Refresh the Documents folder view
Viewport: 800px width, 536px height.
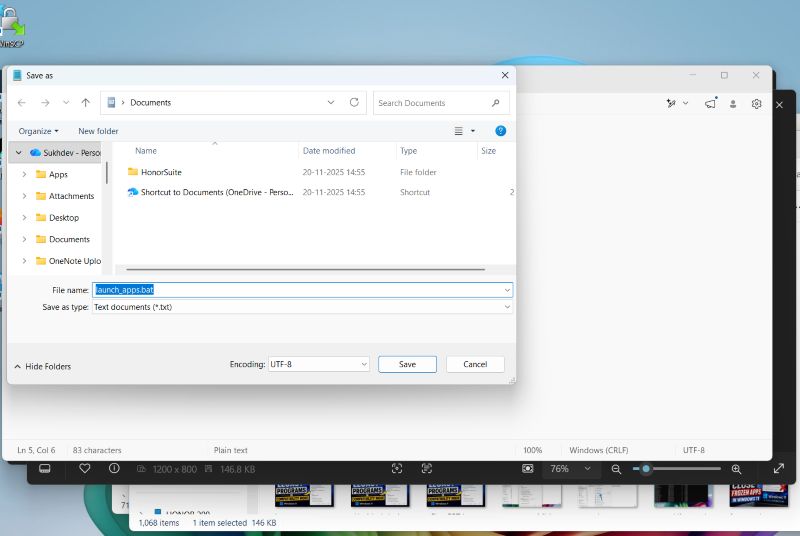coord(354,103)
